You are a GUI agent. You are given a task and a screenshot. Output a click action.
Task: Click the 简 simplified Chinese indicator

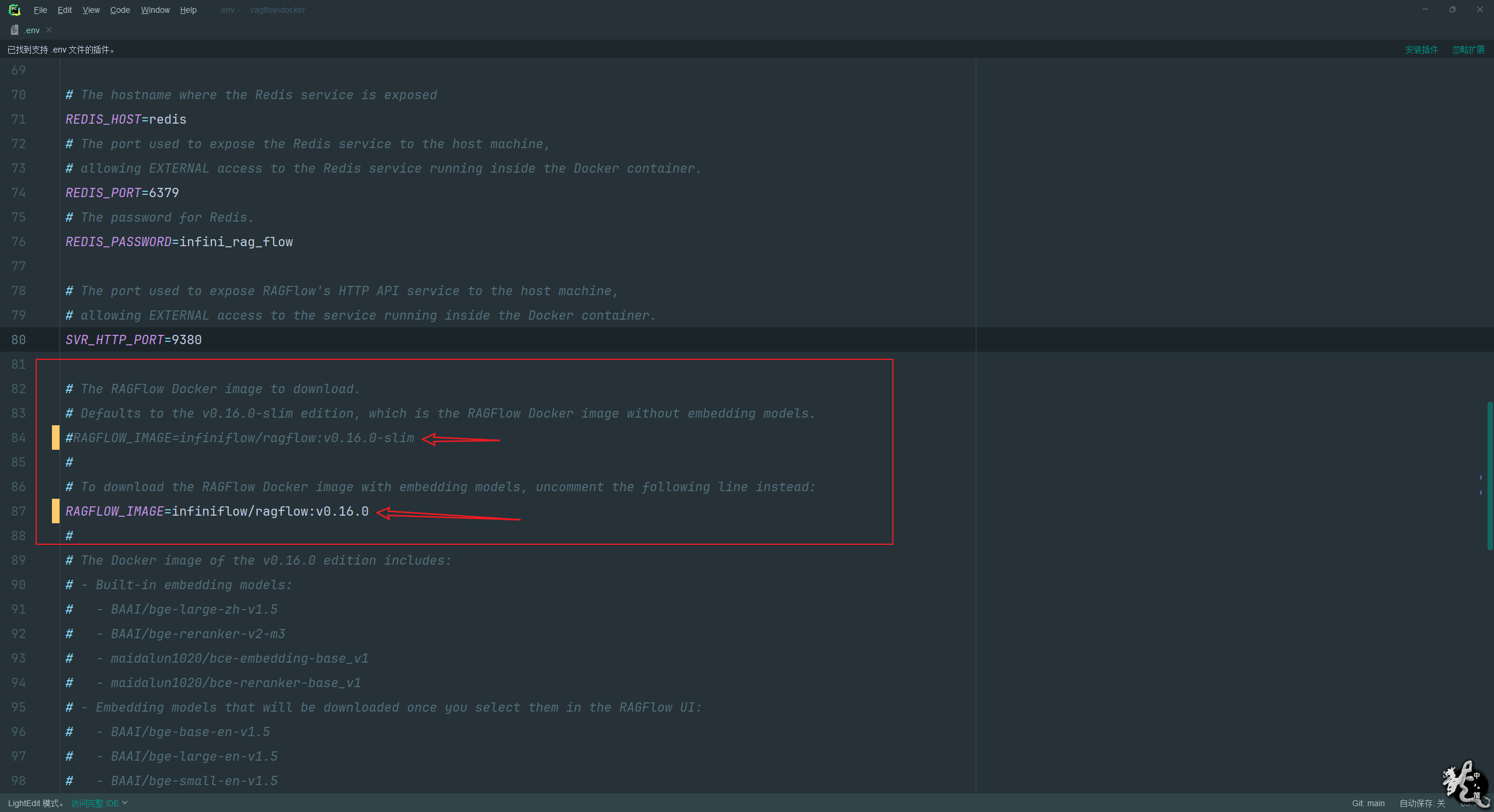coord(1476,795)
